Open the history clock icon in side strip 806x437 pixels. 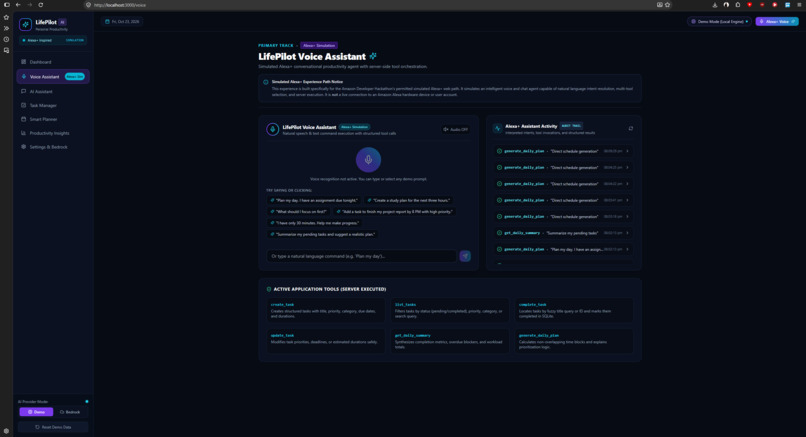click(6, 40)
